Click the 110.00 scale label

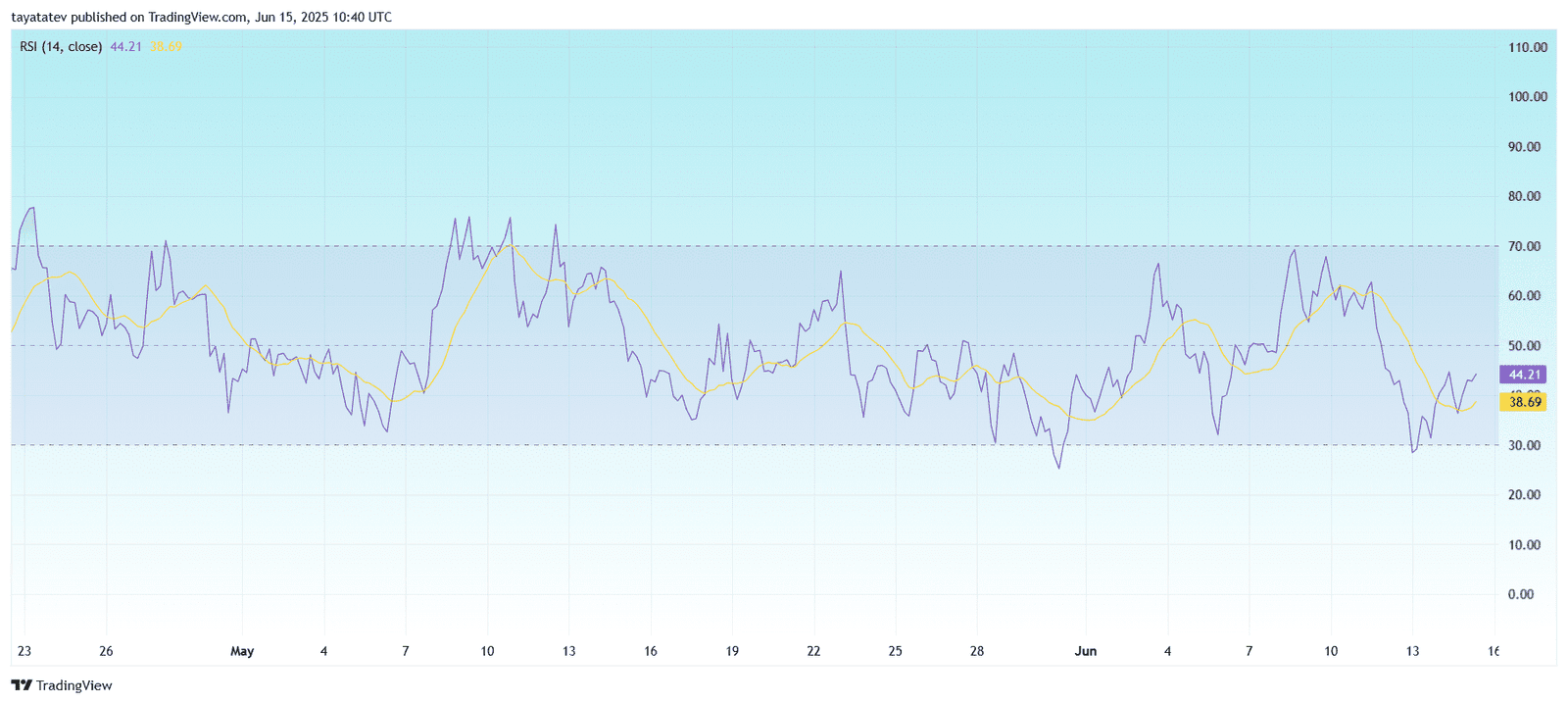coord(1528,47)
